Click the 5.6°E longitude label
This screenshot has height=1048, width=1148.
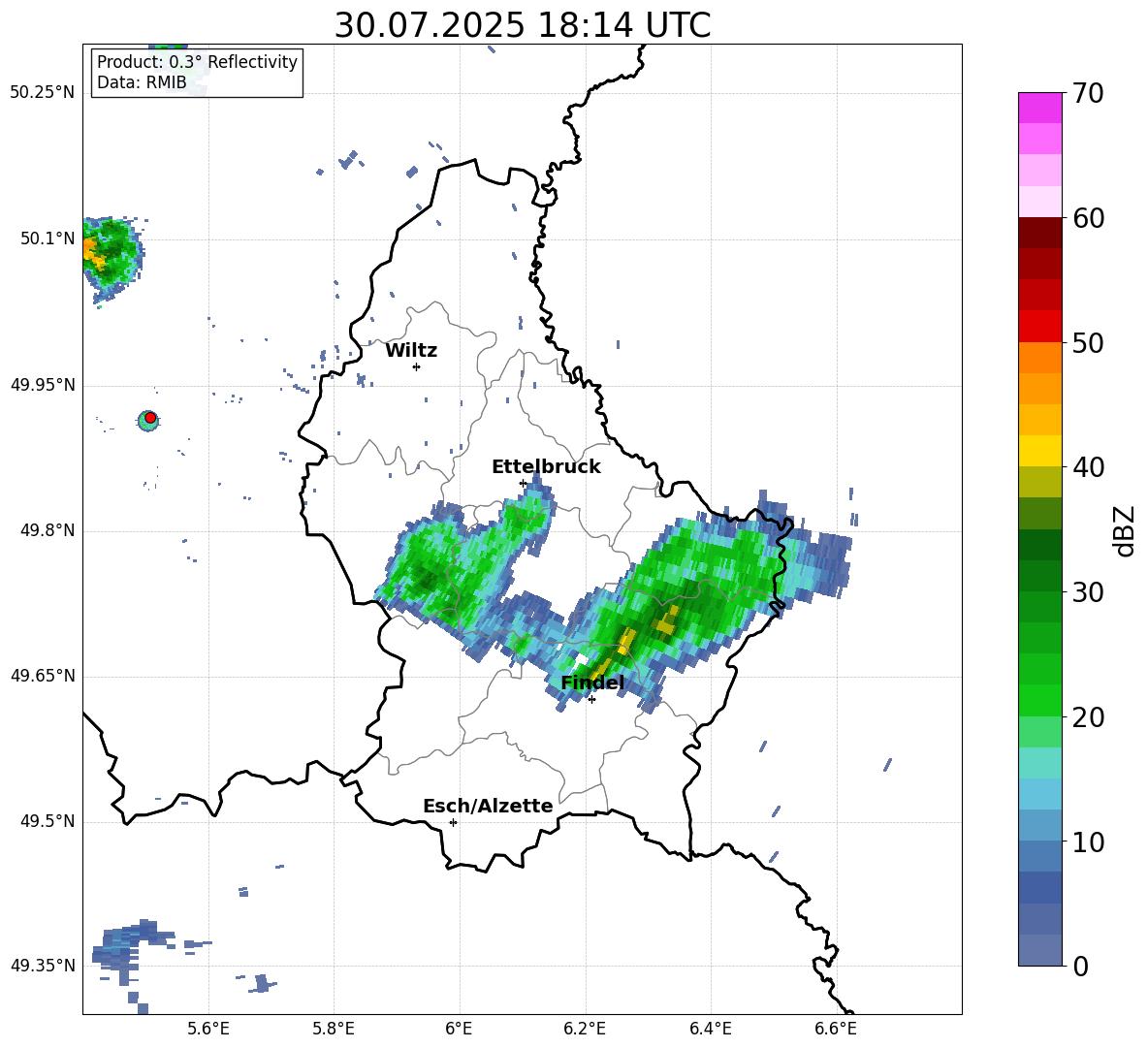click(208, 1029)
